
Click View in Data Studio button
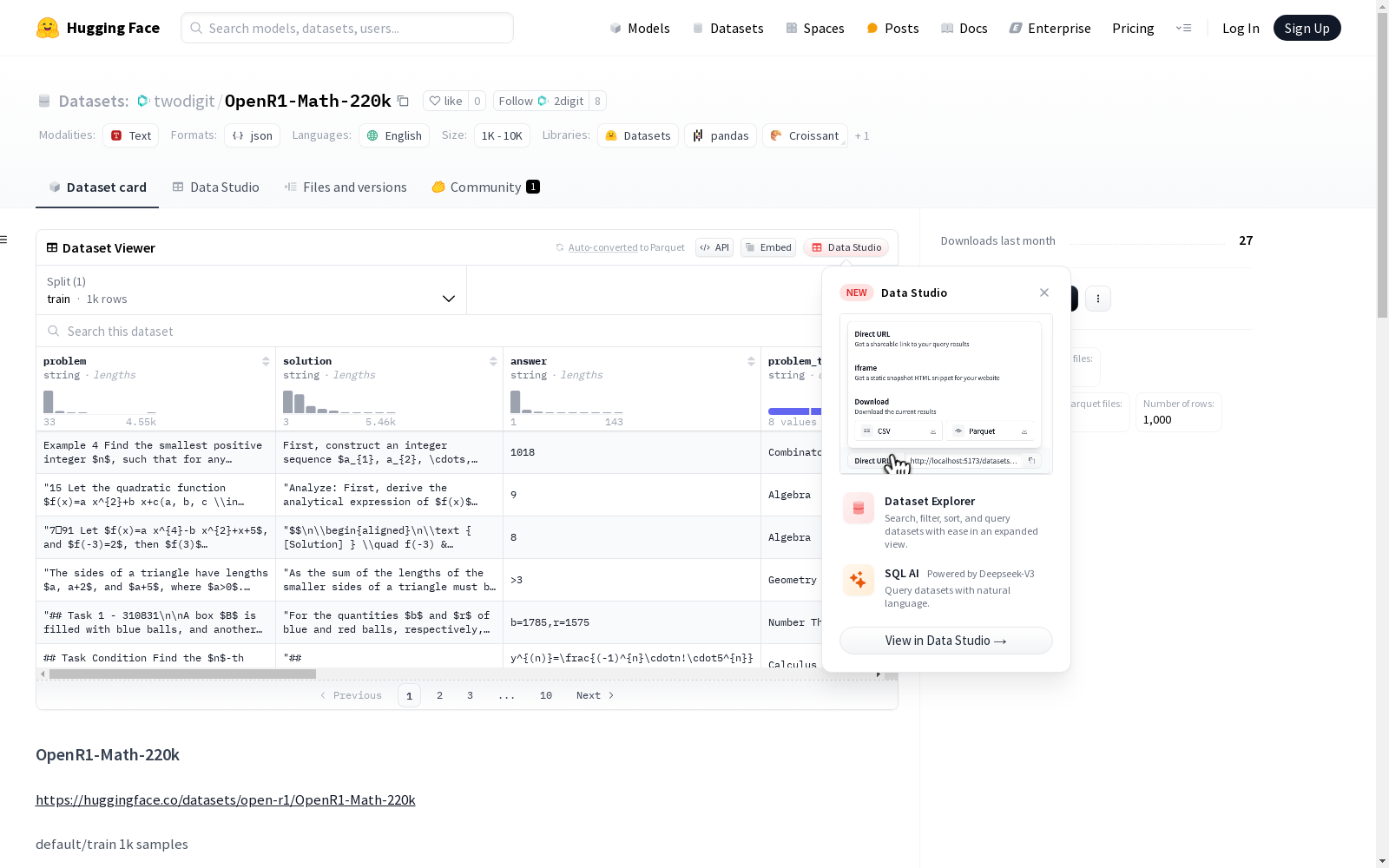click(946, 641)
